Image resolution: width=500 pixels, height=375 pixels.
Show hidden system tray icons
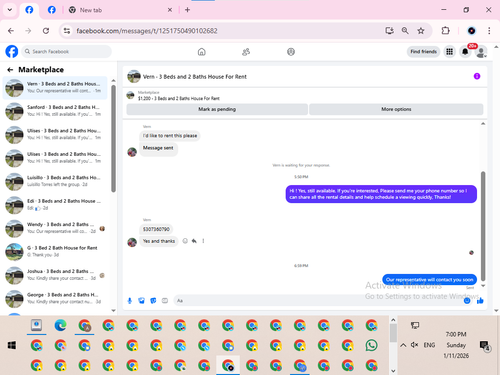coord(403,345)
